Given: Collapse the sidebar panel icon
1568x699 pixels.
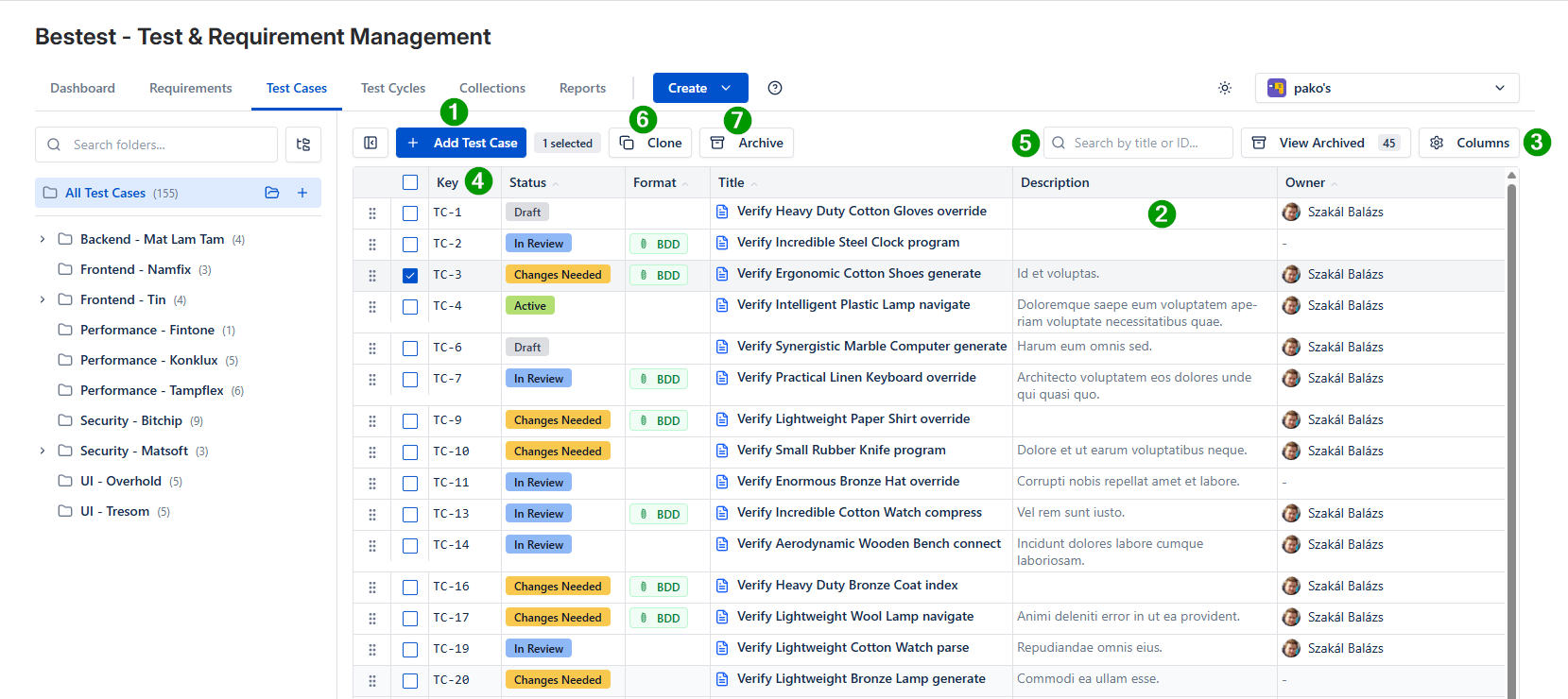Looking at the screenshot, I should click(370, 143).
